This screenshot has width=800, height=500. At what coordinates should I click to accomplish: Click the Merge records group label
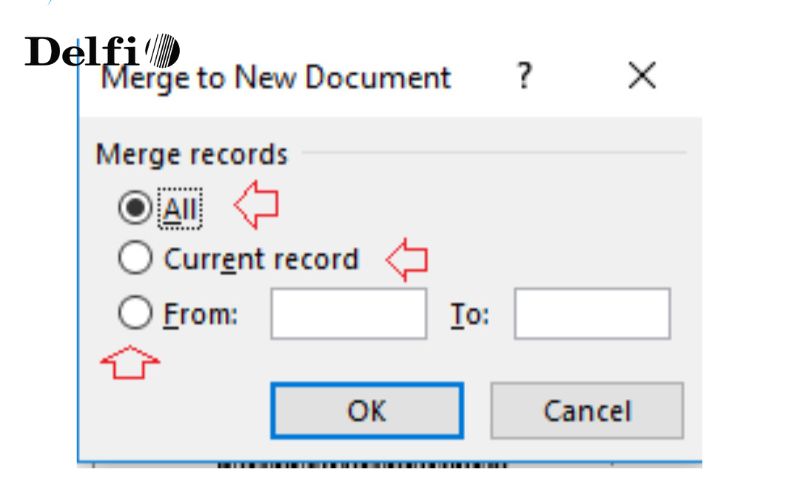coord(192,155)
